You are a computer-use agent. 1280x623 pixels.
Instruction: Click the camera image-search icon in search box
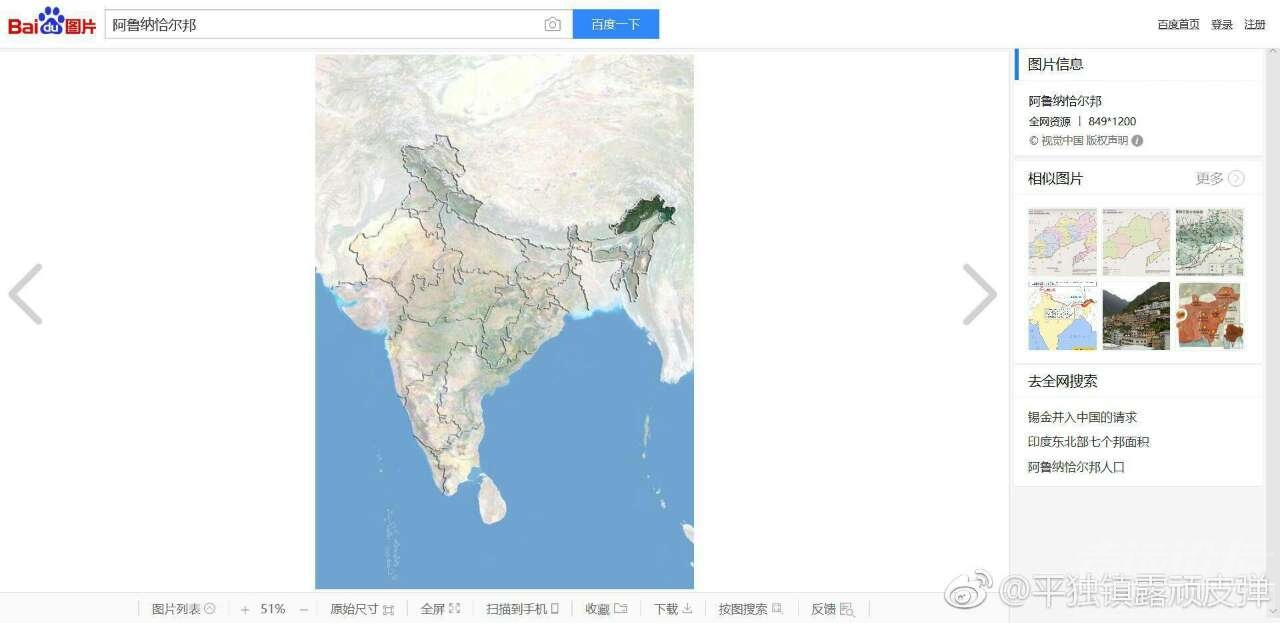(x=552, y=25)
